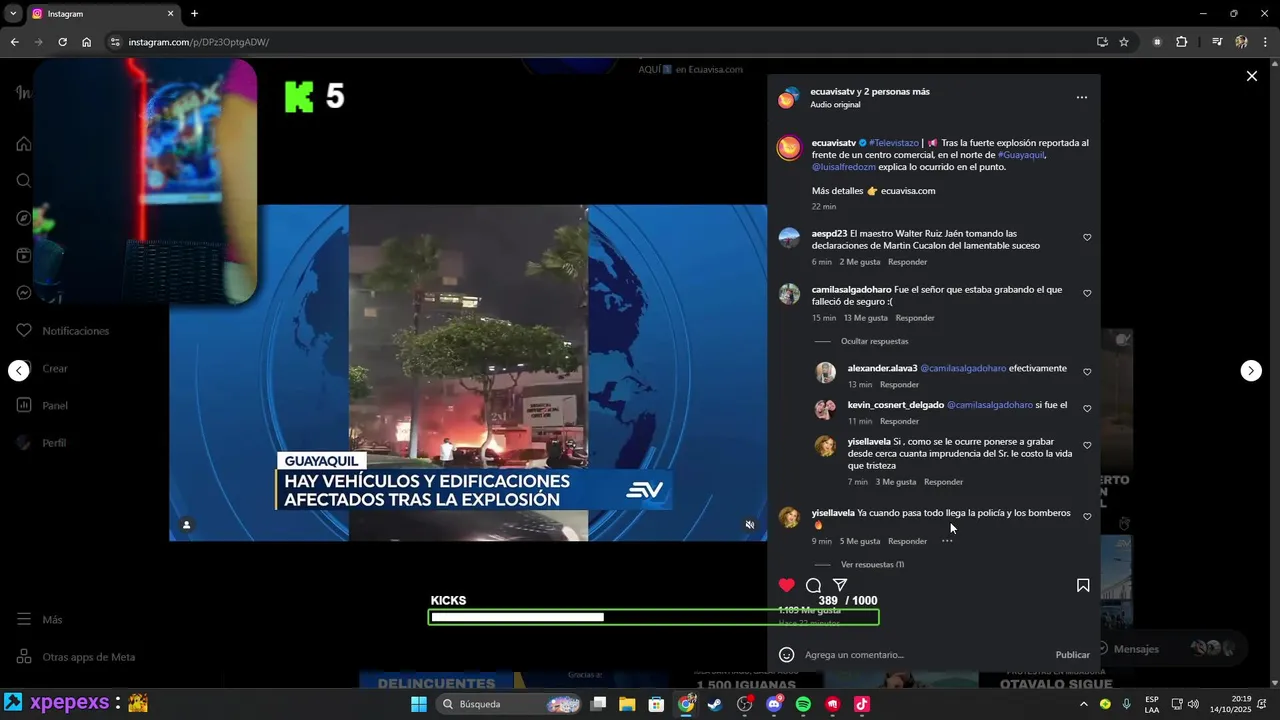Image resolution: width=1280 pixels, height=720 pixels.
Task: Open the Windows Start menu
Action: 419,704
